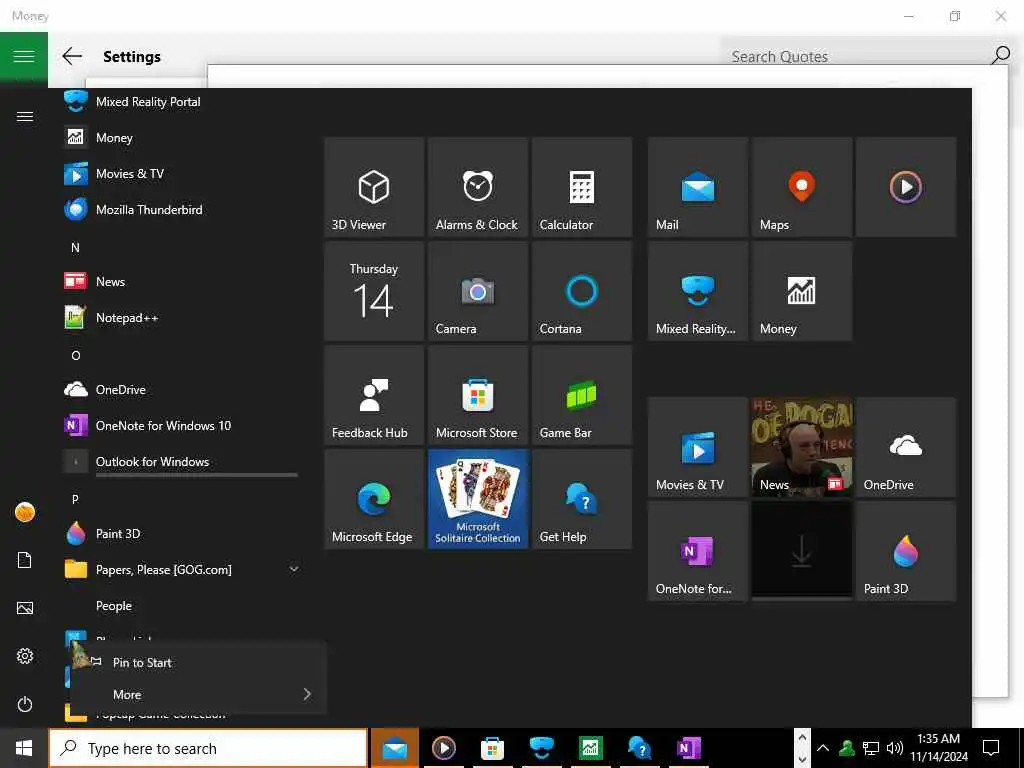Image resolution: width=1024 pixels, height=768 pixels.
Task: Launch the Calculator tile
Action: point(581,187)
